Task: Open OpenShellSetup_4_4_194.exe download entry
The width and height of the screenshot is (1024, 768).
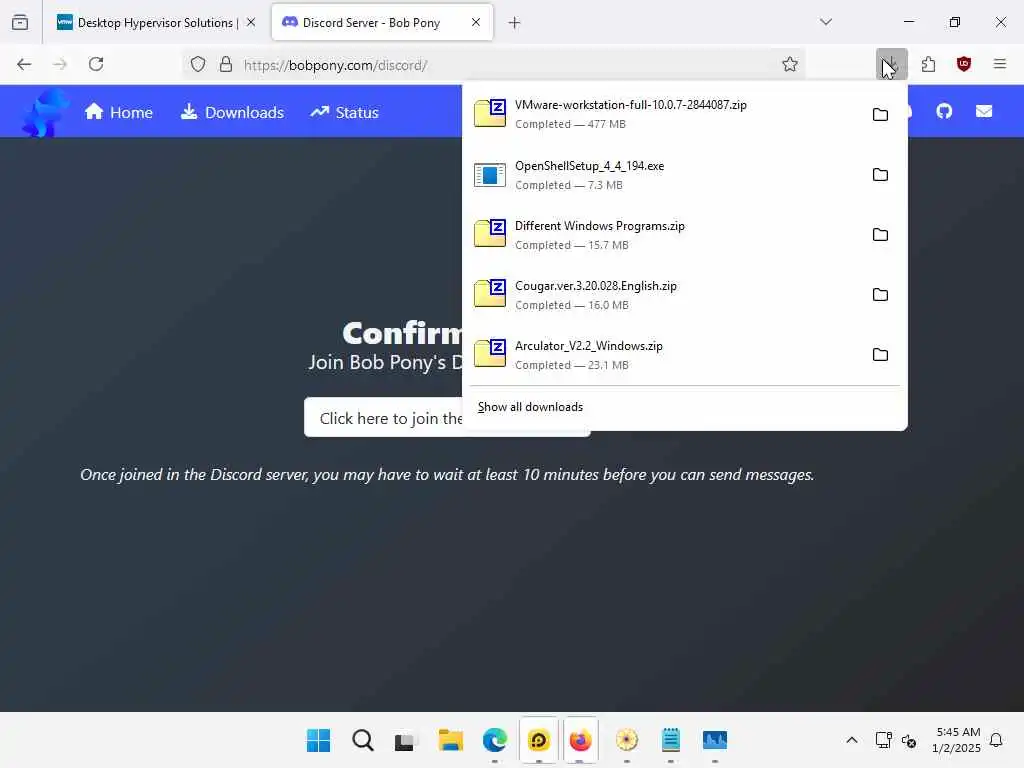Action: pyautogui.click(x=663, y=174)
